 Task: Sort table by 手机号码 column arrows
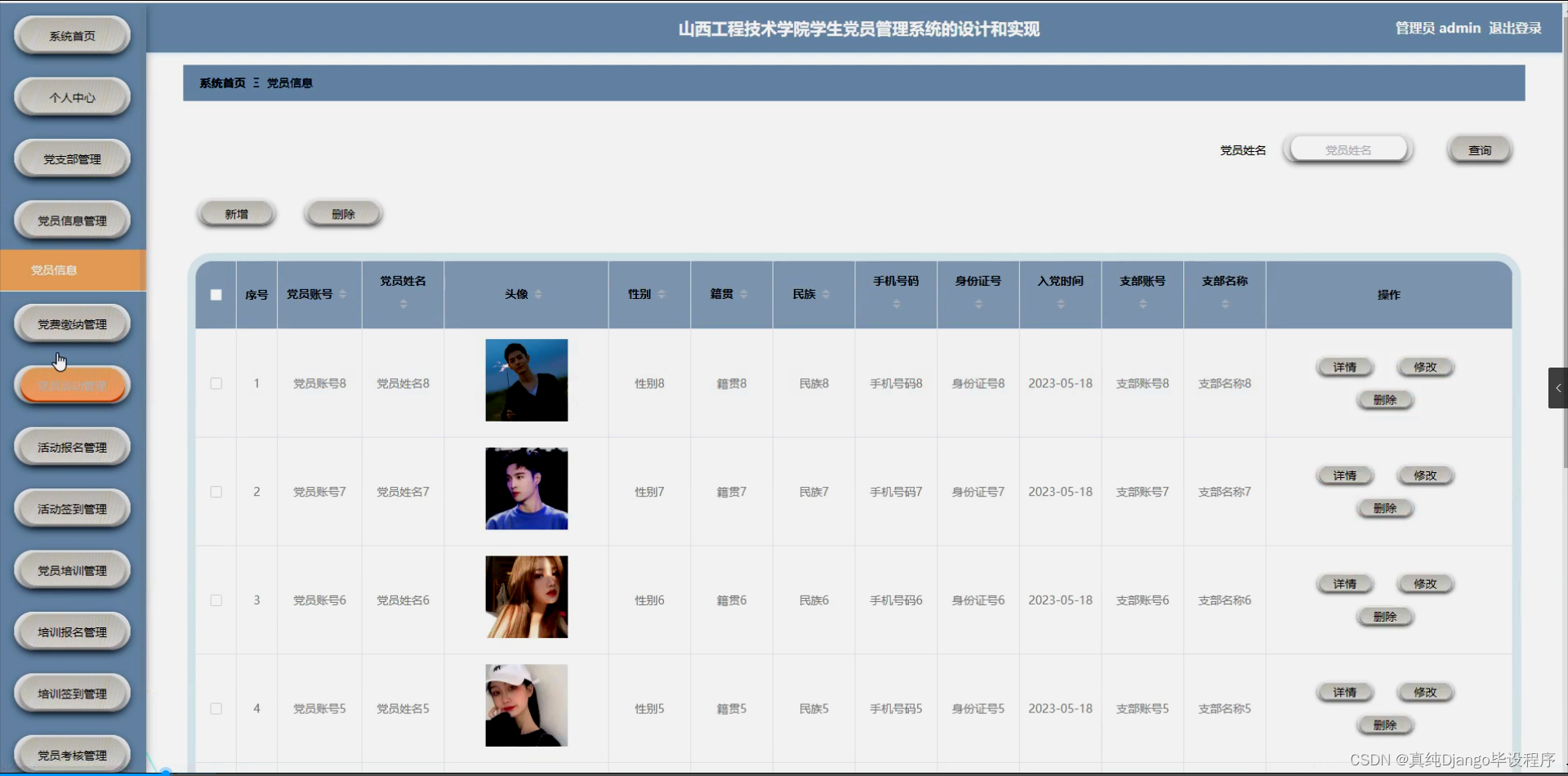pyautogui.click(x=896, y=305)
